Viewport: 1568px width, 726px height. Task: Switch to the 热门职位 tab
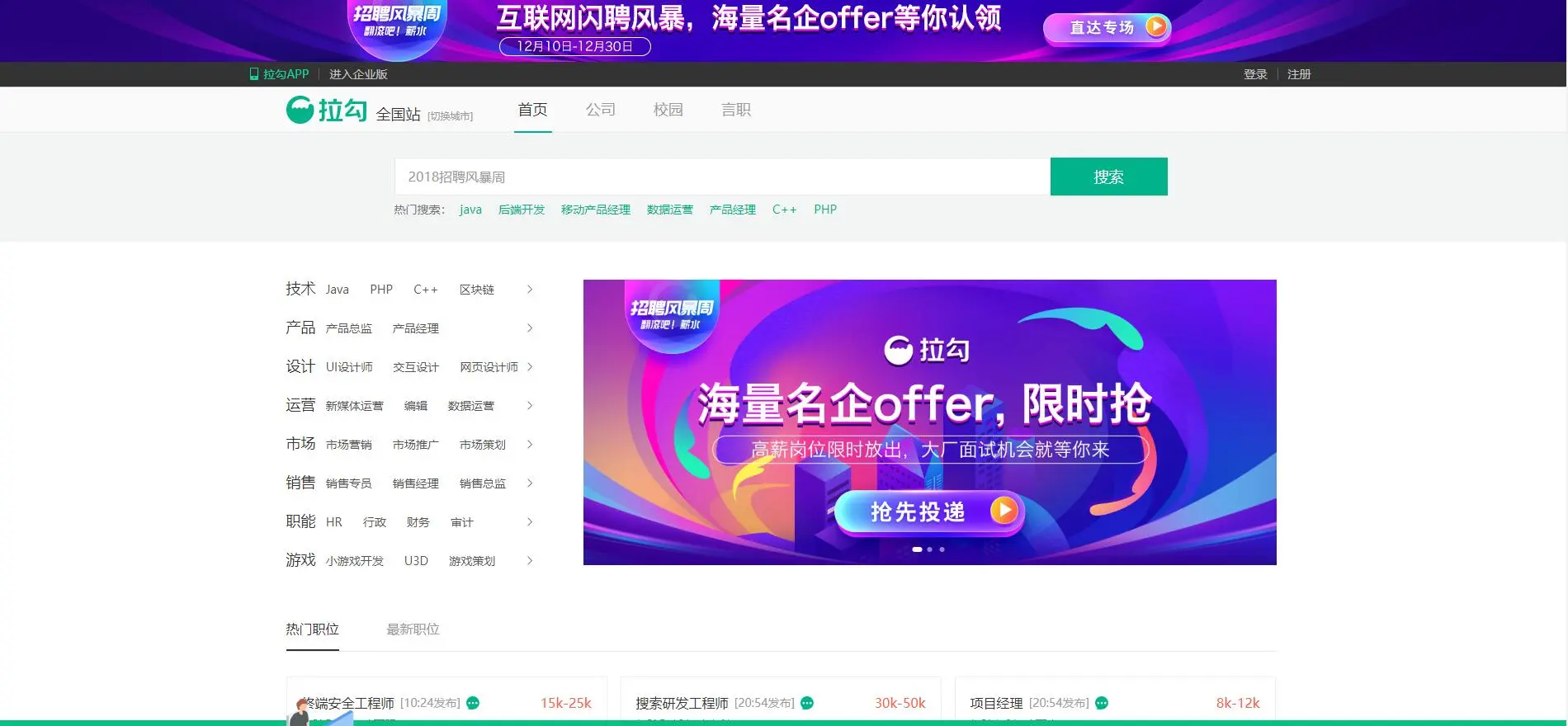click(x=313, y=629)
